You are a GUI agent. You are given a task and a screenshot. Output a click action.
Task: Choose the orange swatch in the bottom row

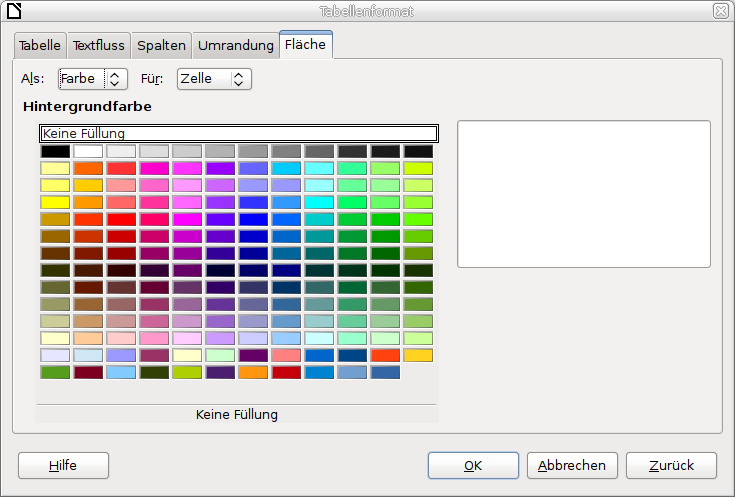click(253, 372)
